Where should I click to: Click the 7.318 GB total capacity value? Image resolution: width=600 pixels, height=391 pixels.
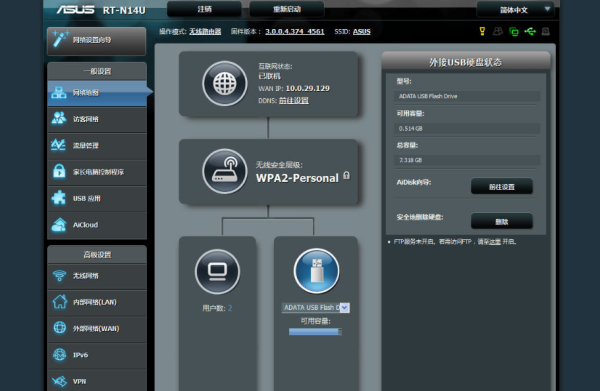(411, 160)
